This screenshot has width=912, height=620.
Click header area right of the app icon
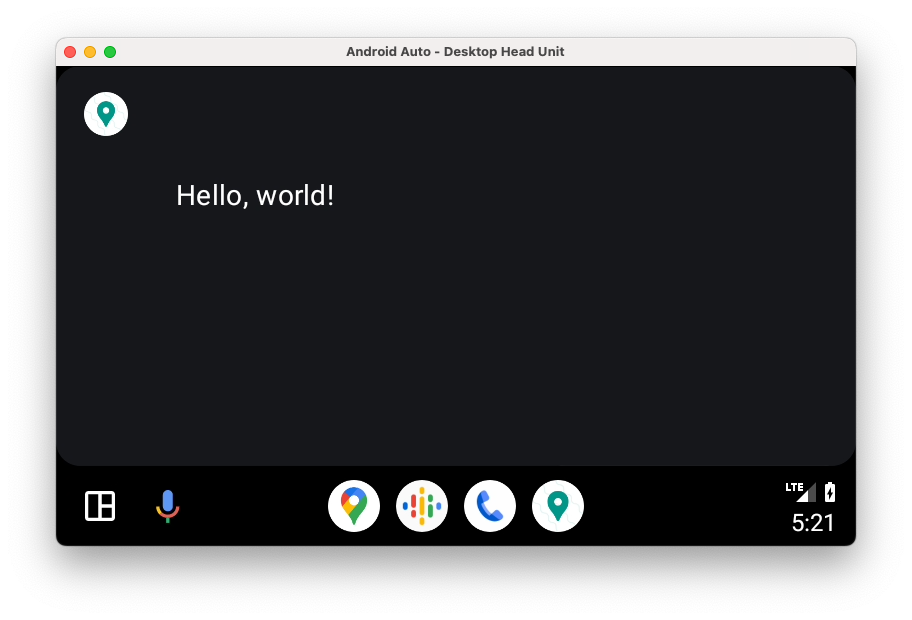coord(450,114)
